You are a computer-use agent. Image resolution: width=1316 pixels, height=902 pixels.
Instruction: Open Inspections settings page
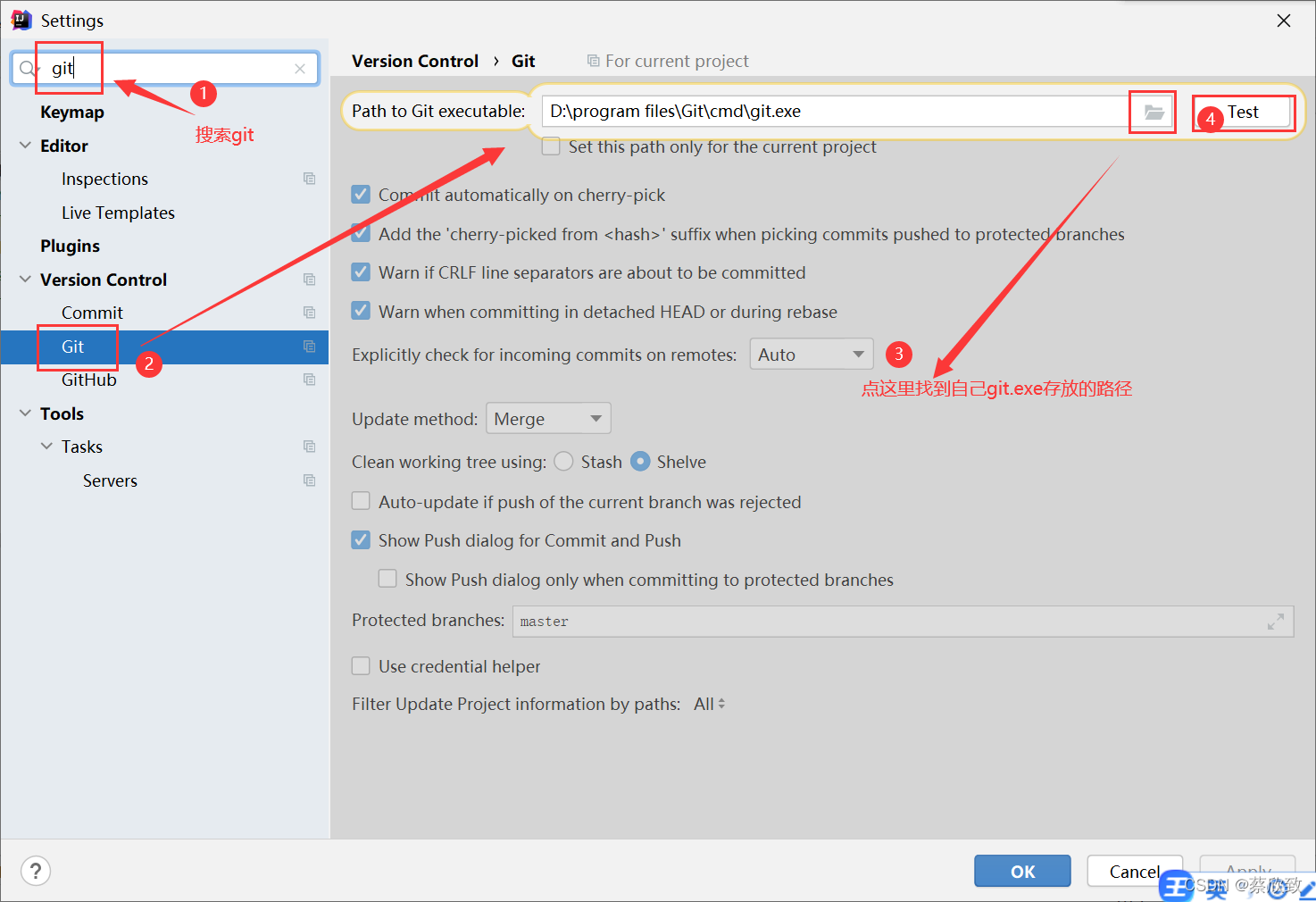pyautogui.click(x=104, y=180)
